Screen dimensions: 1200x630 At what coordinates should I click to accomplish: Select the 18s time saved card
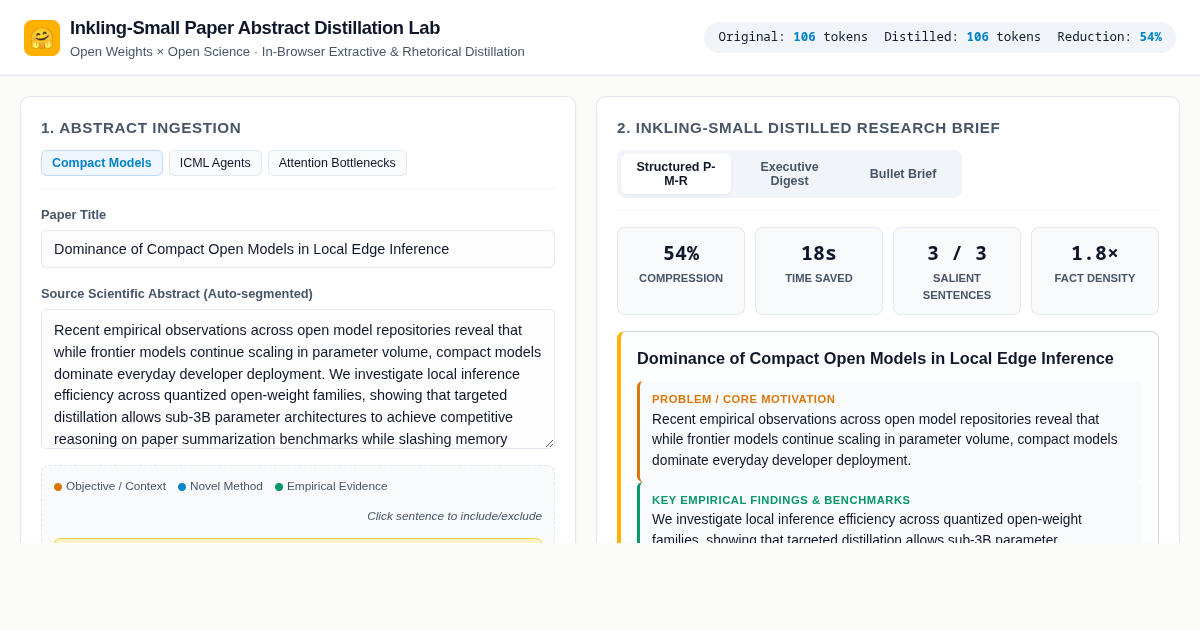819,271
